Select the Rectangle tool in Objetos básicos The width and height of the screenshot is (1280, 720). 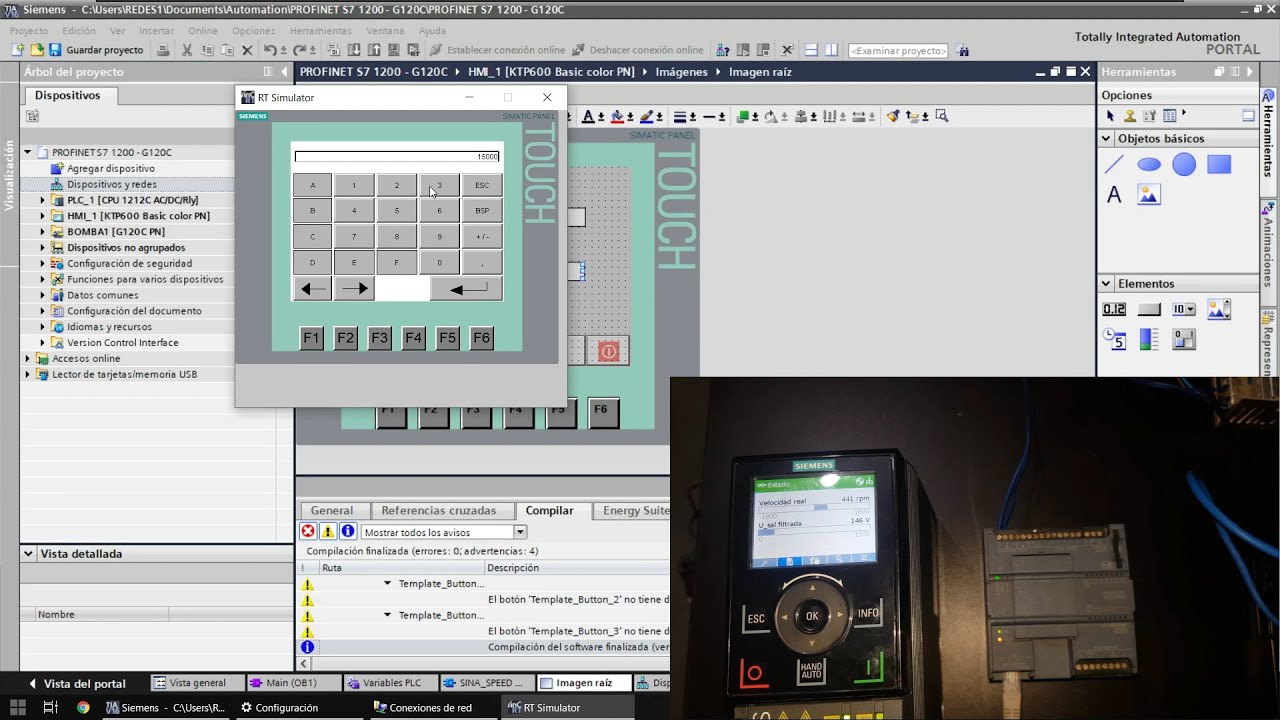point(1219,165)
